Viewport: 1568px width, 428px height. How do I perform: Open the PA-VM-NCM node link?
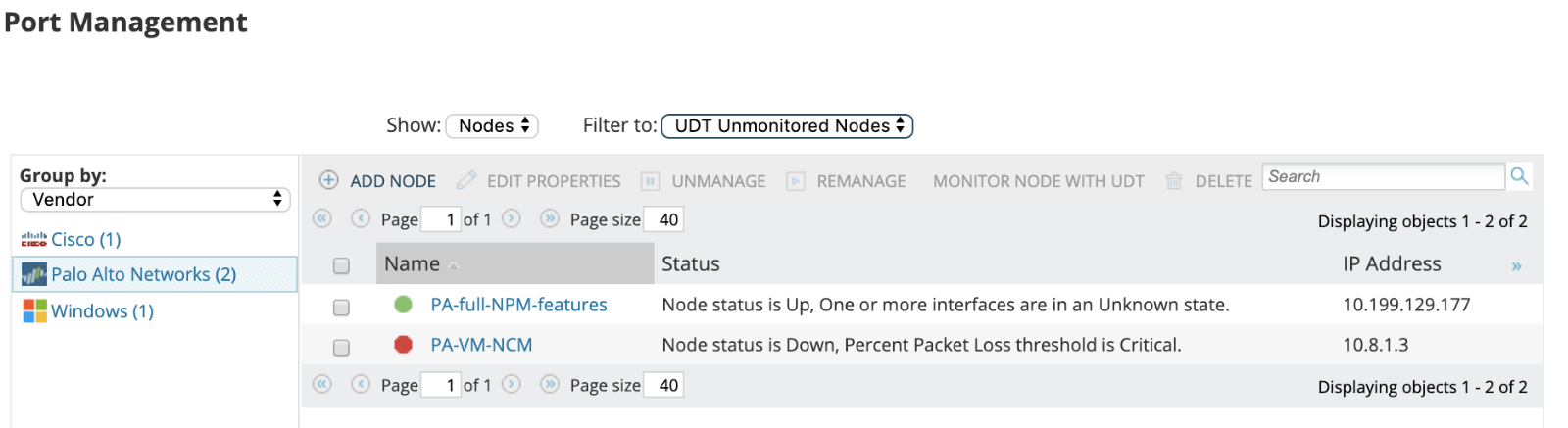tap(481, 345)
